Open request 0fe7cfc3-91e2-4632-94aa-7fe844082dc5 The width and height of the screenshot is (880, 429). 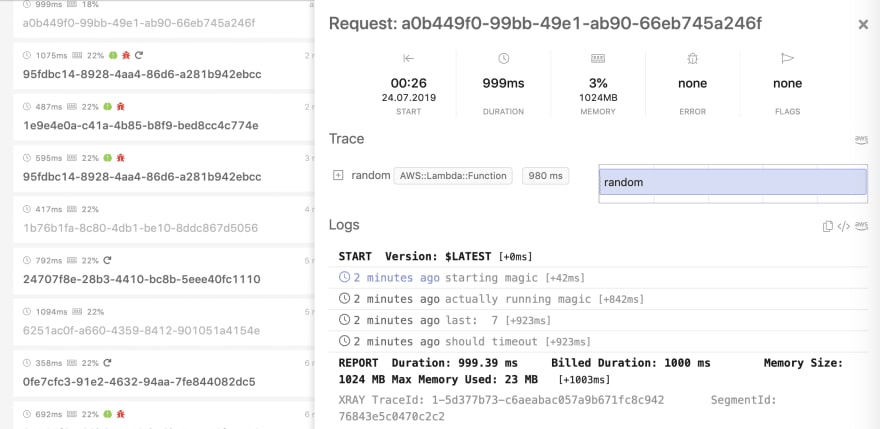coord(163,374)
